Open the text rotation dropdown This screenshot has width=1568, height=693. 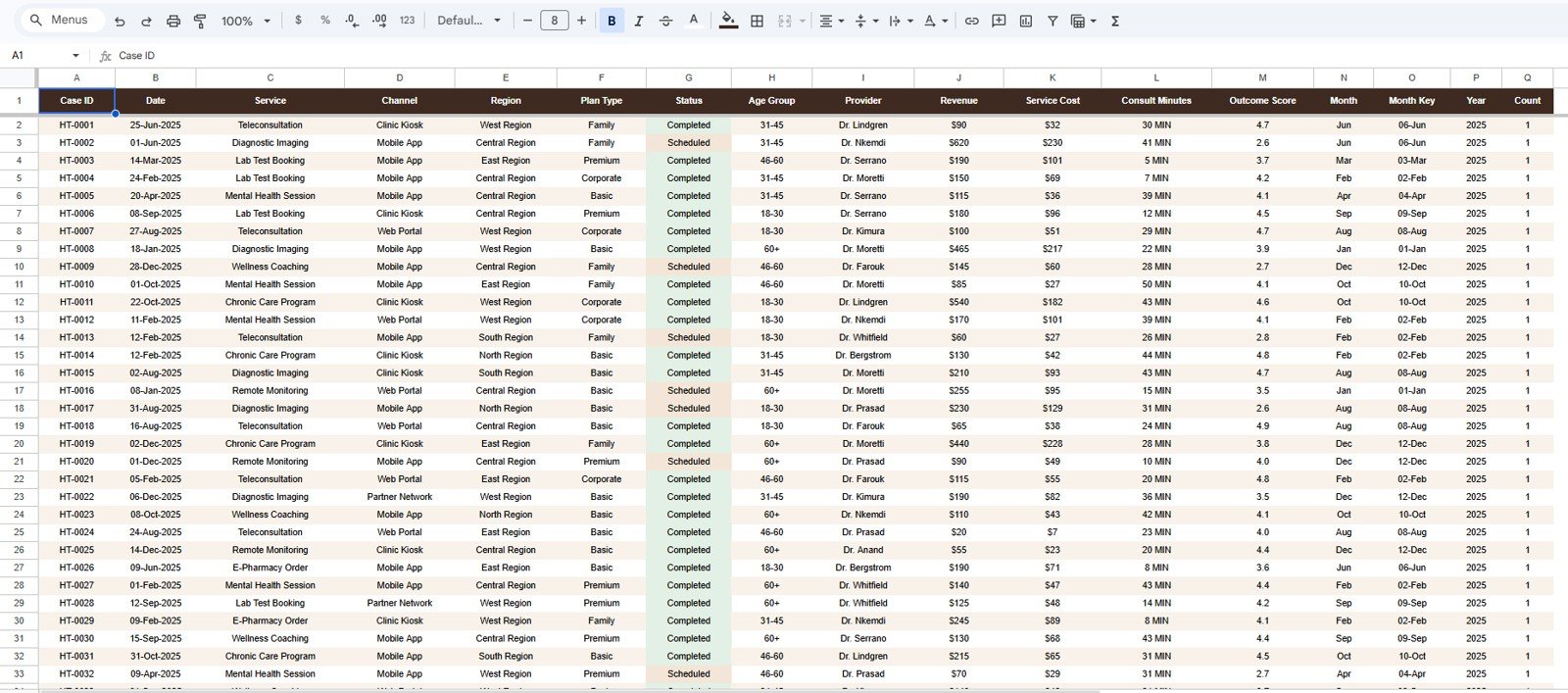(x=935, y=21)
